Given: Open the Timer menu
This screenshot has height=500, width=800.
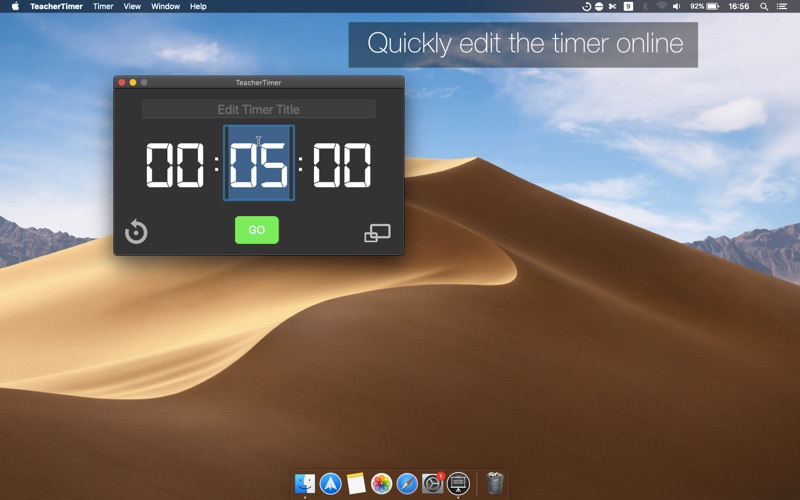Looking at the screenshot, I should (103, 6).
